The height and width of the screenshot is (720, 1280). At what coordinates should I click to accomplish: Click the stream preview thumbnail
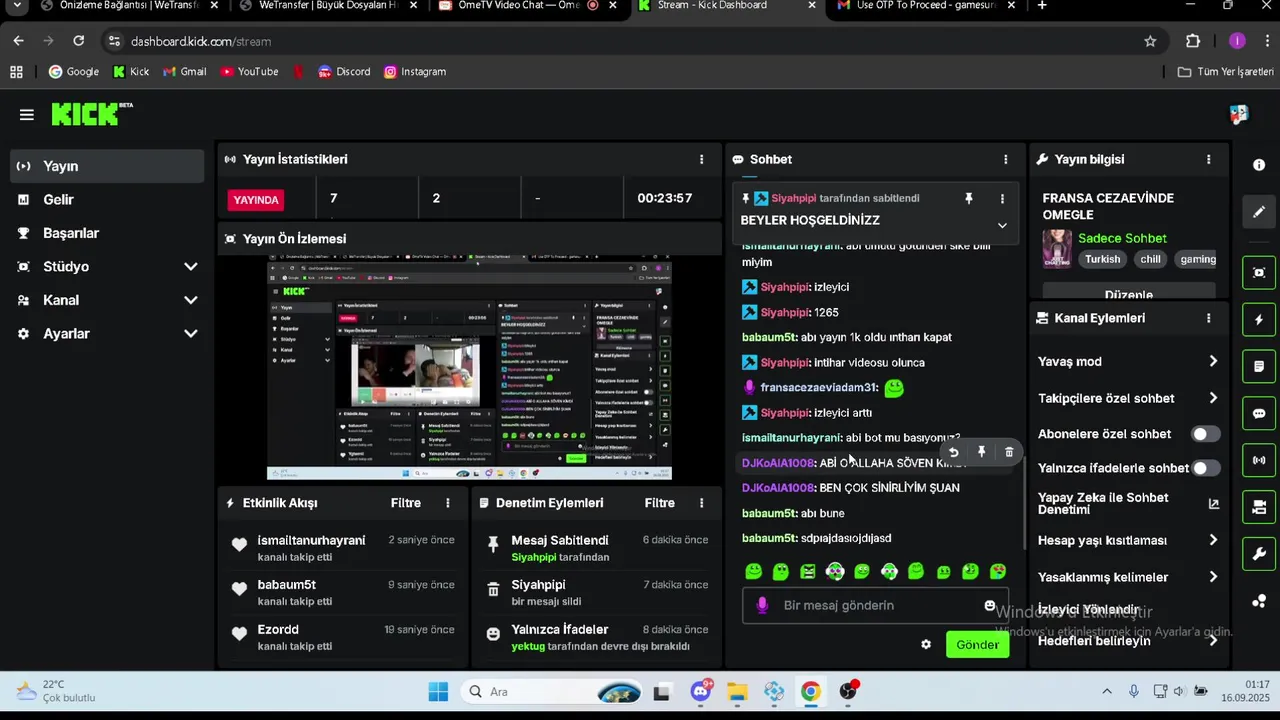coord(469,368)
